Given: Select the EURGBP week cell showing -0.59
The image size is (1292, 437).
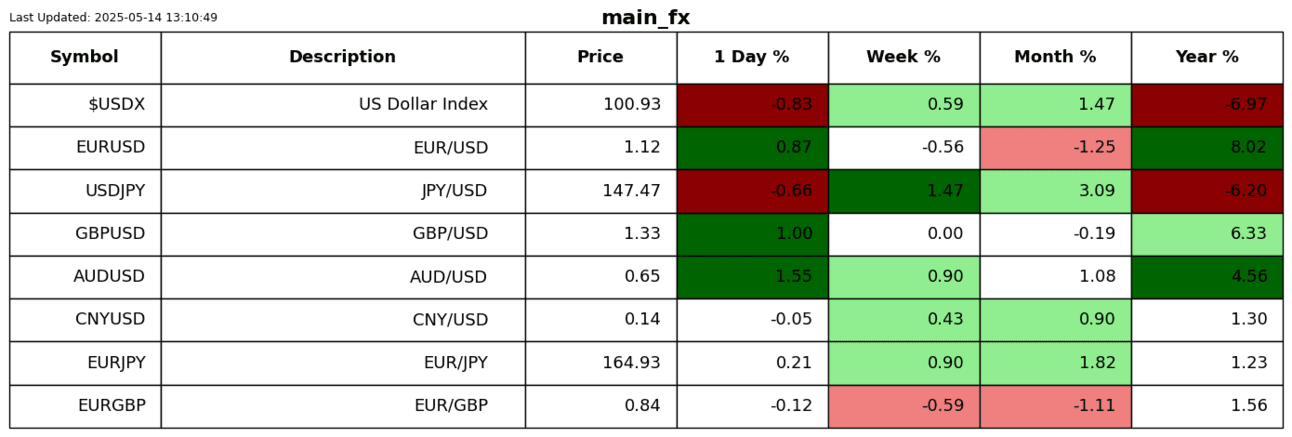Looking at the screenshot, I should (x=903, y=406).
